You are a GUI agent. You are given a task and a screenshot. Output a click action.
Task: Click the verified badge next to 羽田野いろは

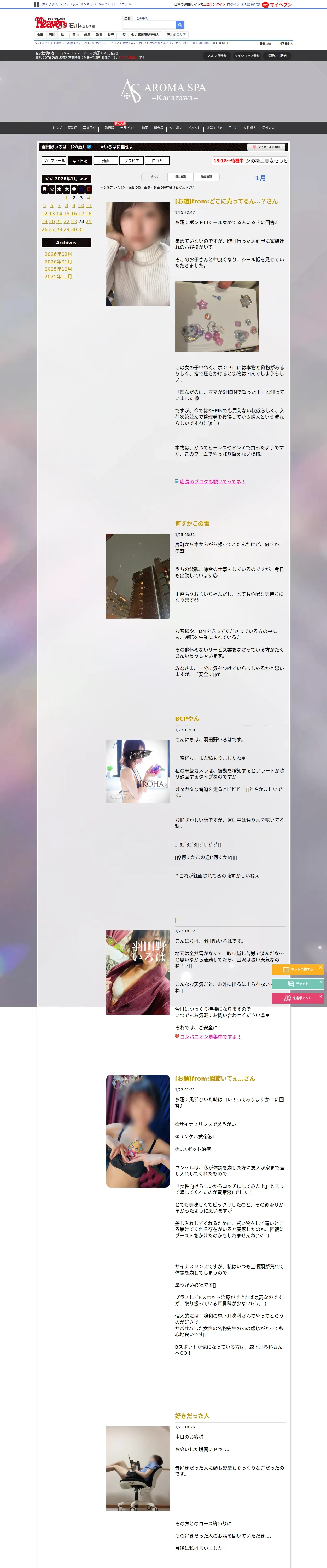[x=89, y=147]
